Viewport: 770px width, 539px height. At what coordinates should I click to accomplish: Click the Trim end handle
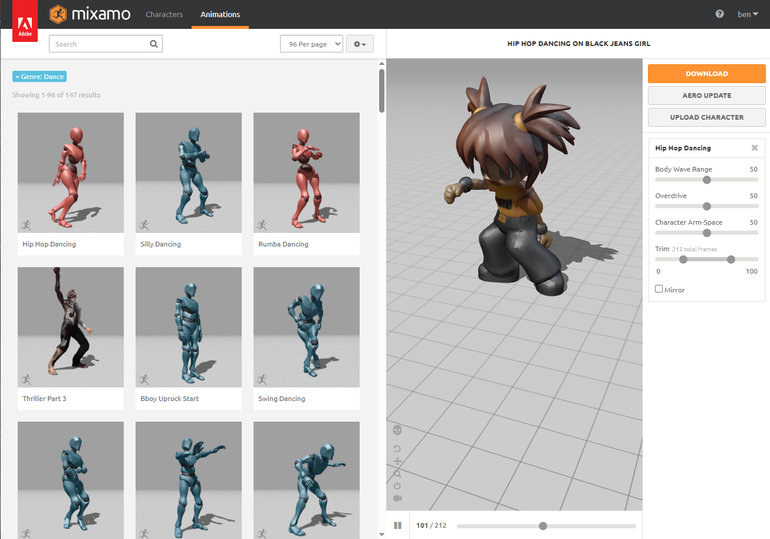pos(731,259)
